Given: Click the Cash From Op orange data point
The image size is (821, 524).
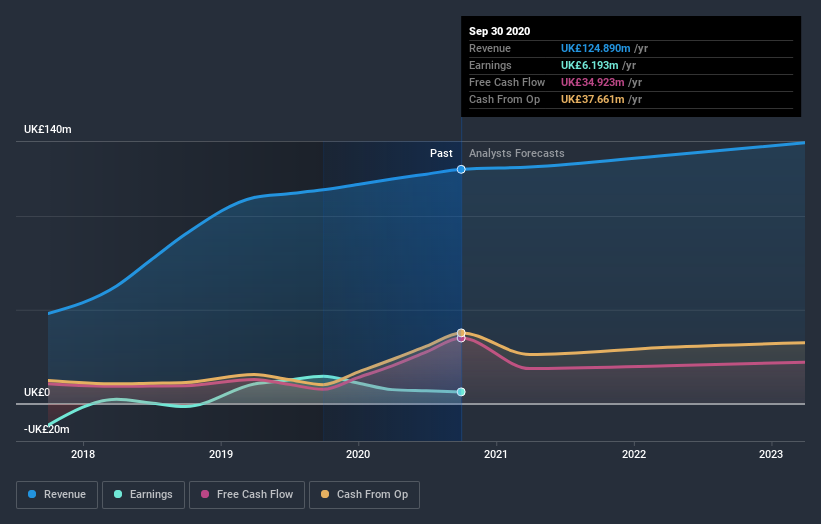Looking at the screenshot, I should 461,333.
